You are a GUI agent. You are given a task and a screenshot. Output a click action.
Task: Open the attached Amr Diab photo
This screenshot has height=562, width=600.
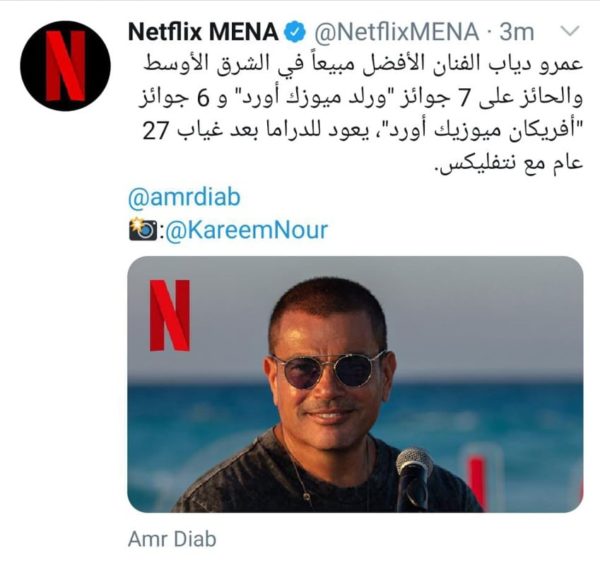(x=355, y=384)
